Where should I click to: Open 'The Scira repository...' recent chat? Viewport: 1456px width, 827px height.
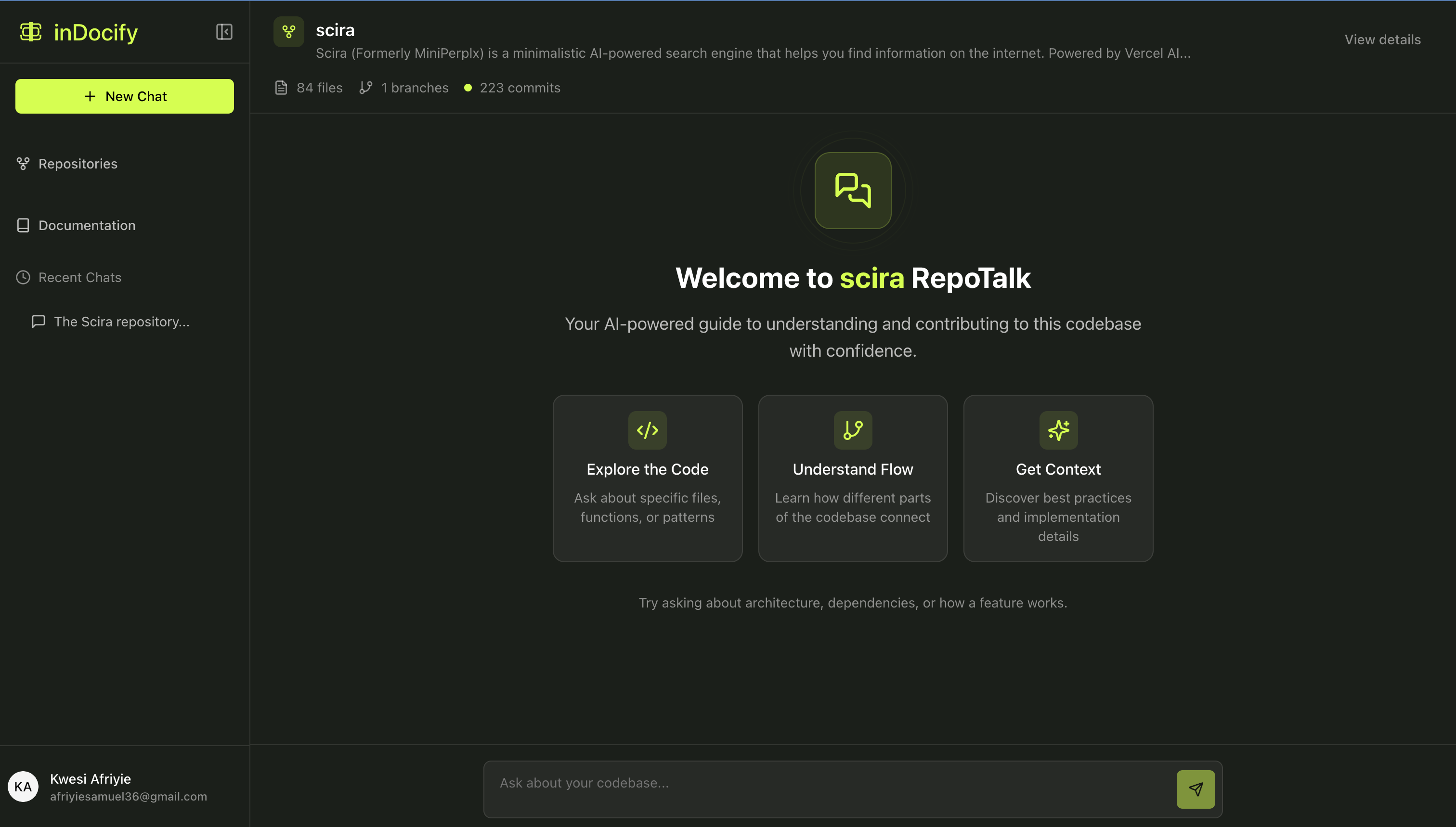121,322
